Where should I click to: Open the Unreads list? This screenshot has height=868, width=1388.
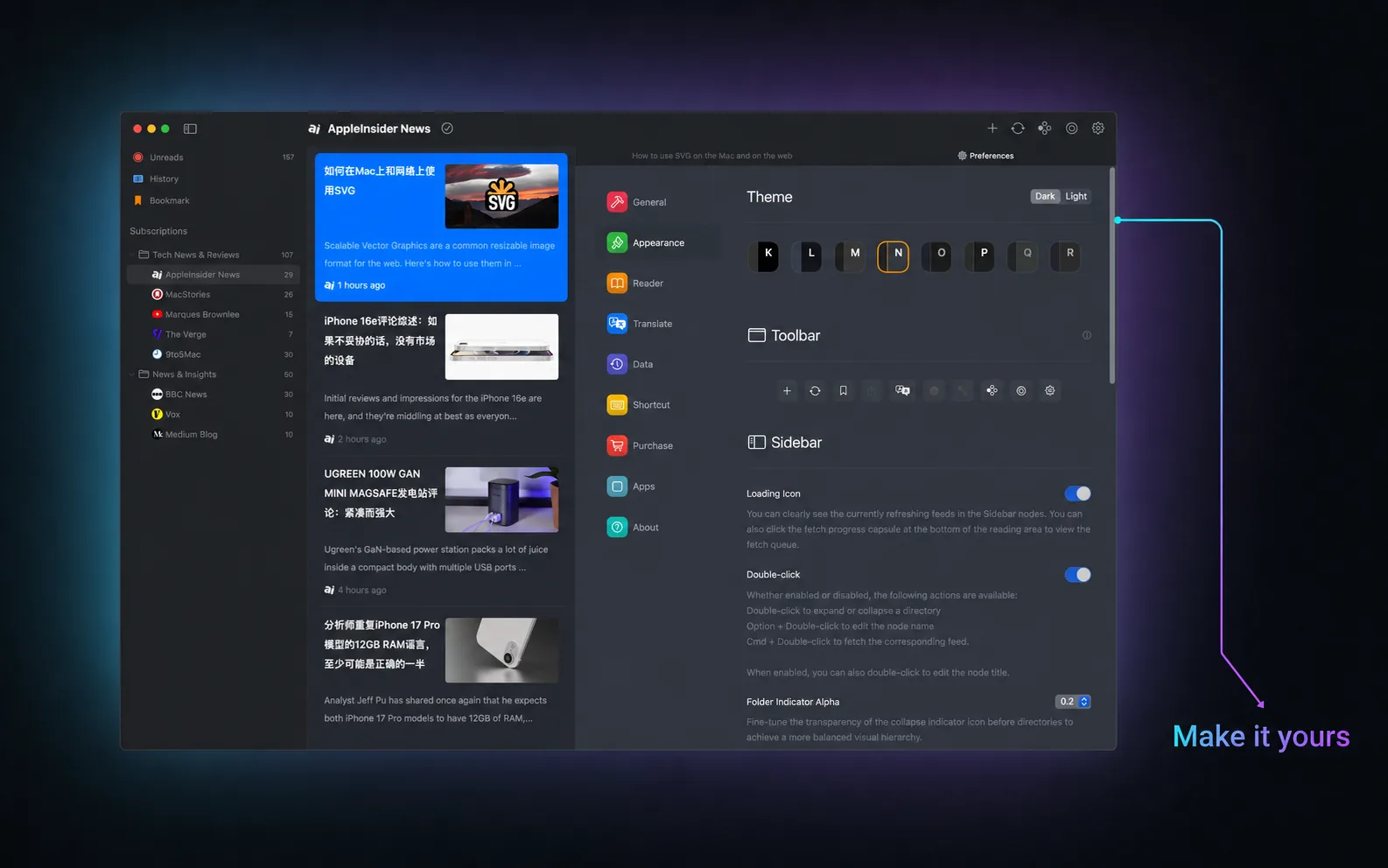(214, 157)
